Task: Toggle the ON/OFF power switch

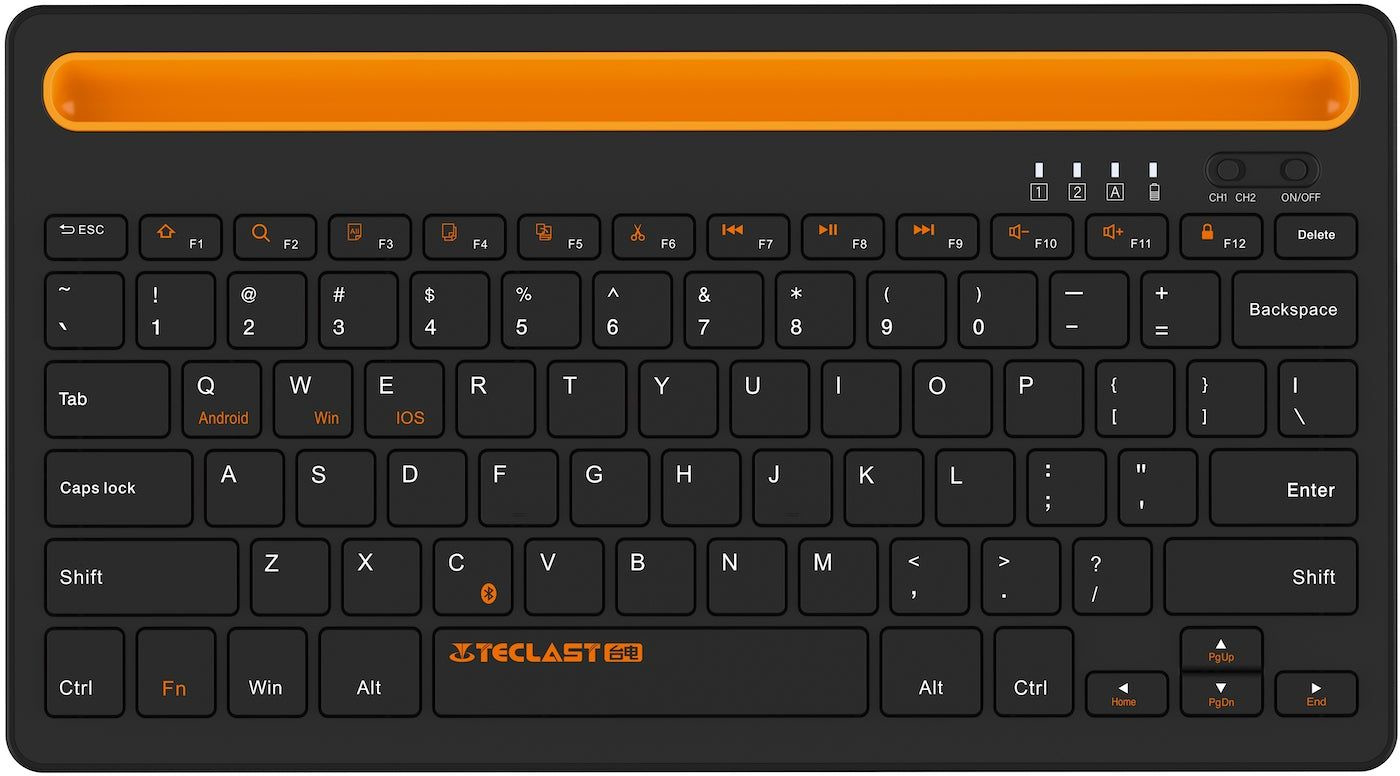Action: coord(1296,169)
